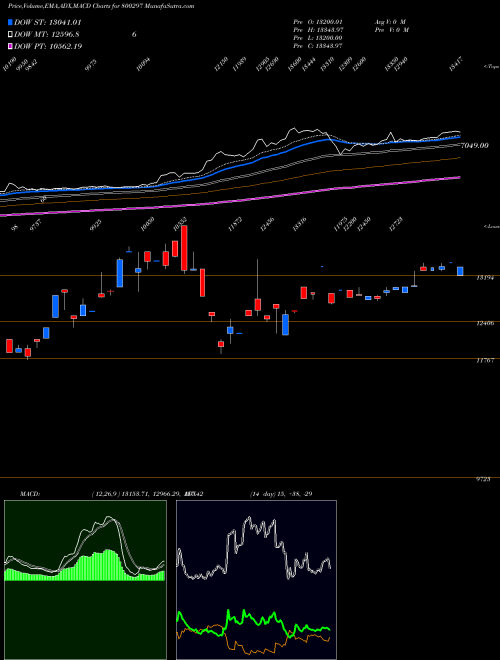Click the 11767 horizontal level label
Screen dimensions: 500x660
coord(485,361)
